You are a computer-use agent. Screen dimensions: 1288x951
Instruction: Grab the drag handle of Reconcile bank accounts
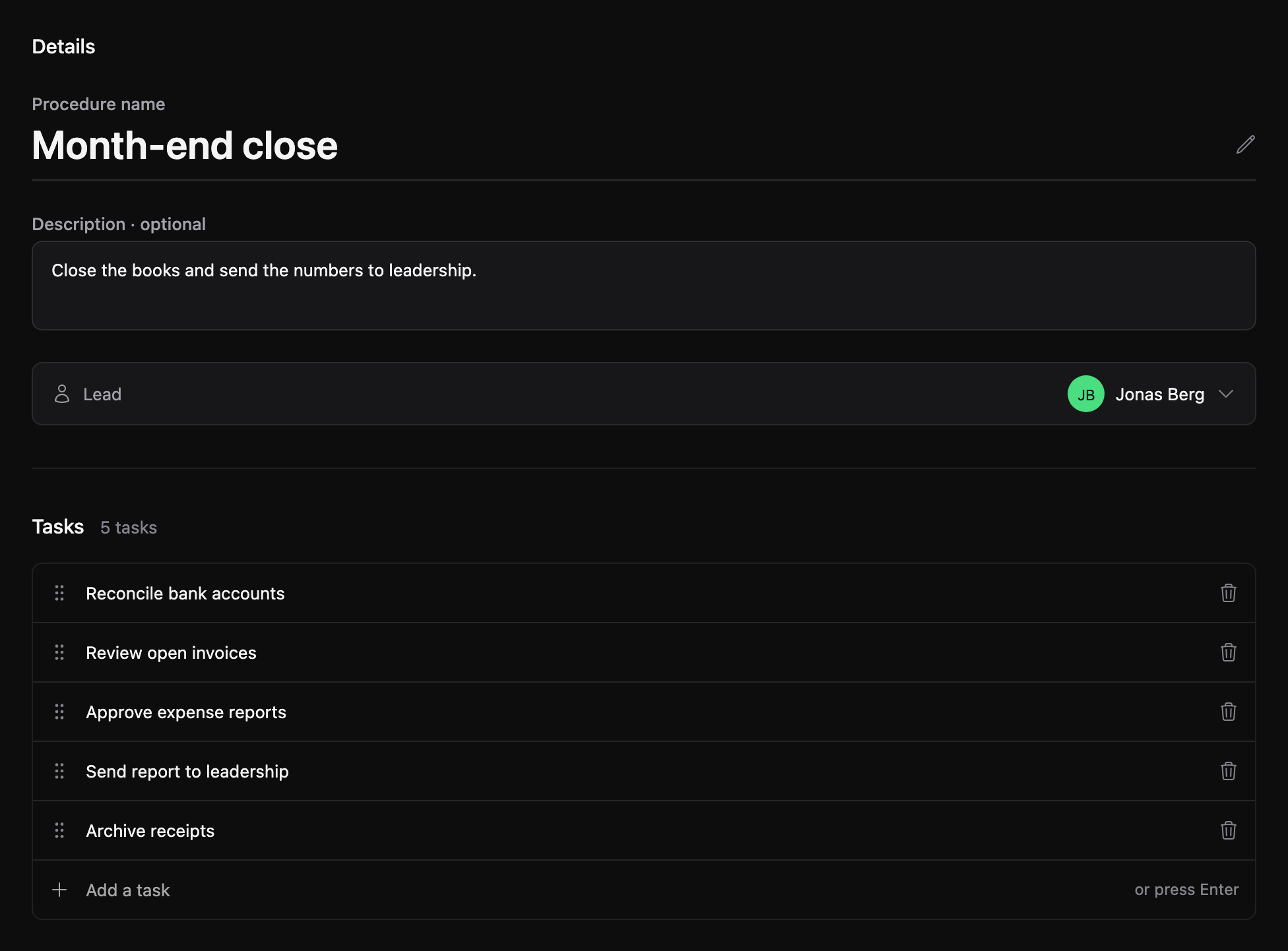coord(59,593)
